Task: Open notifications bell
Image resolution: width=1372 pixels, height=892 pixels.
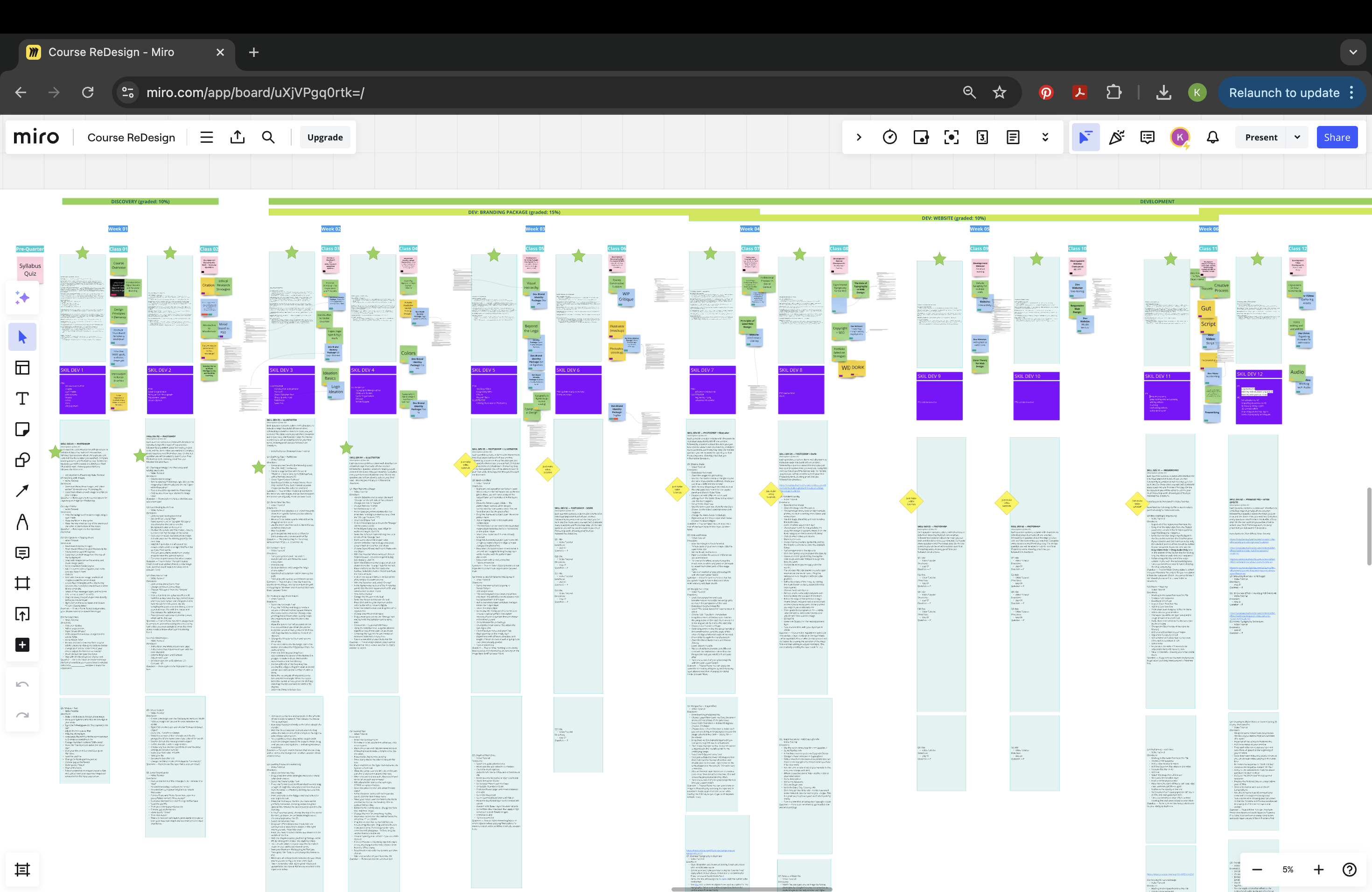Action: (x=1213, y=137)
